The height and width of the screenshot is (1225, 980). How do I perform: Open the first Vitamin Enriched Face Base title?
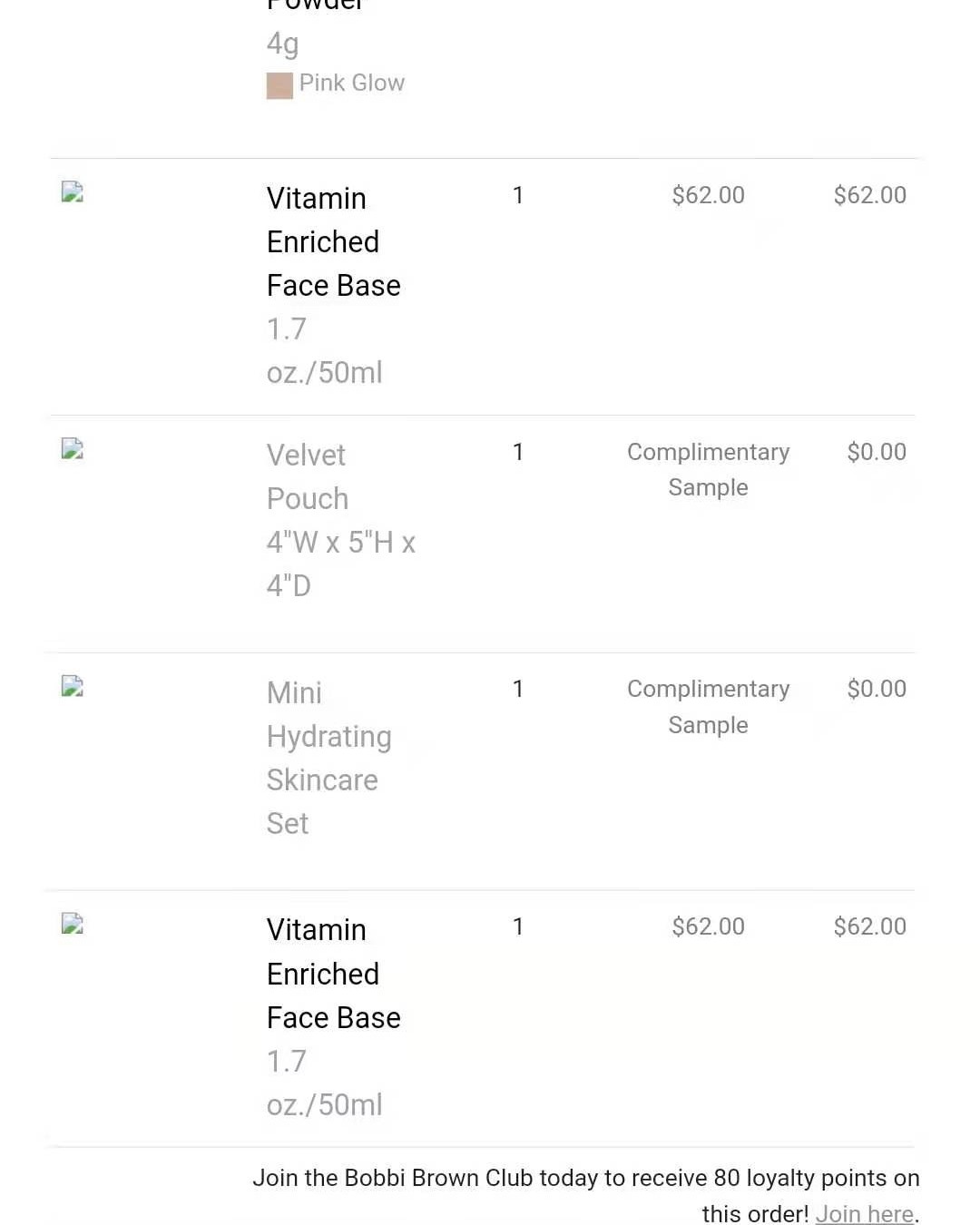[x=333, y=241]
